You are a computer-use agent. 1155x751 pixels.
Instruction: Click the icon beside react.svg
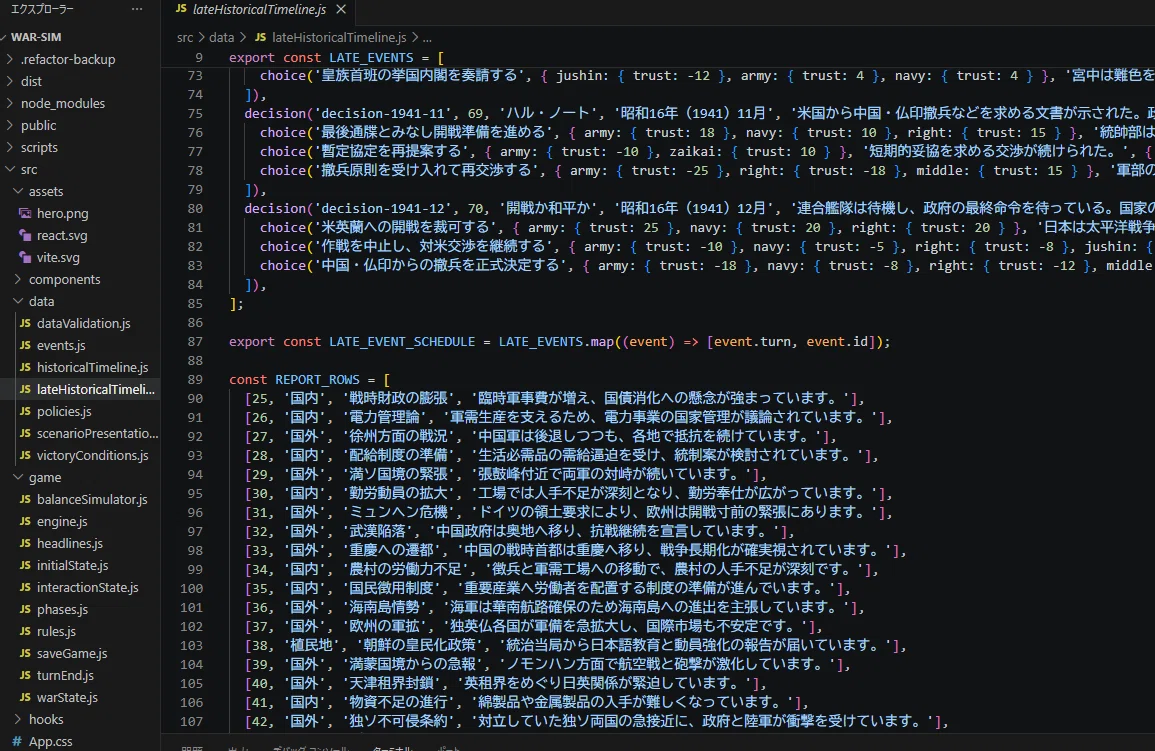click(25, 236)
